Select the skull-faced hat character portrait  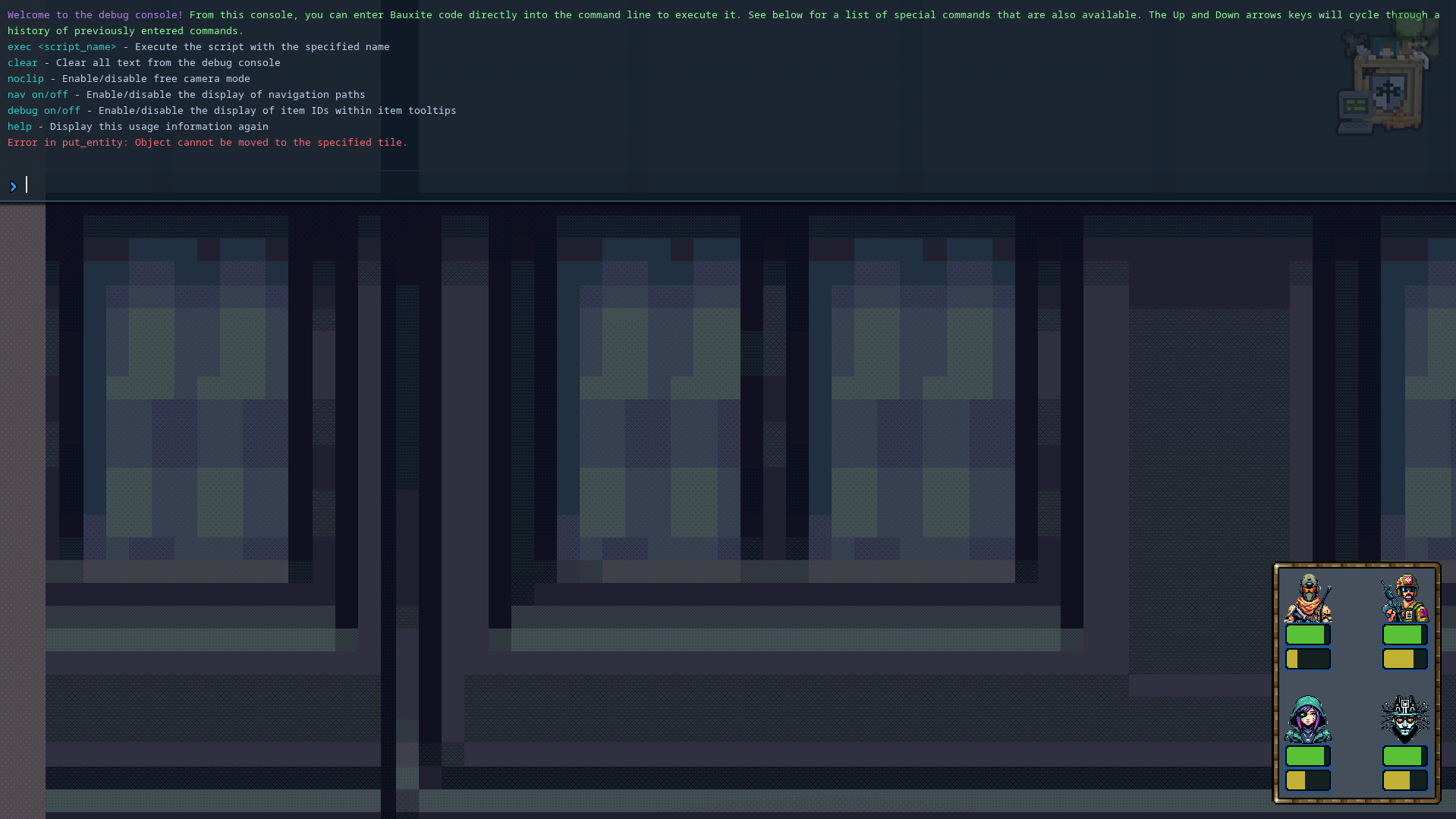click(1405, 719)
